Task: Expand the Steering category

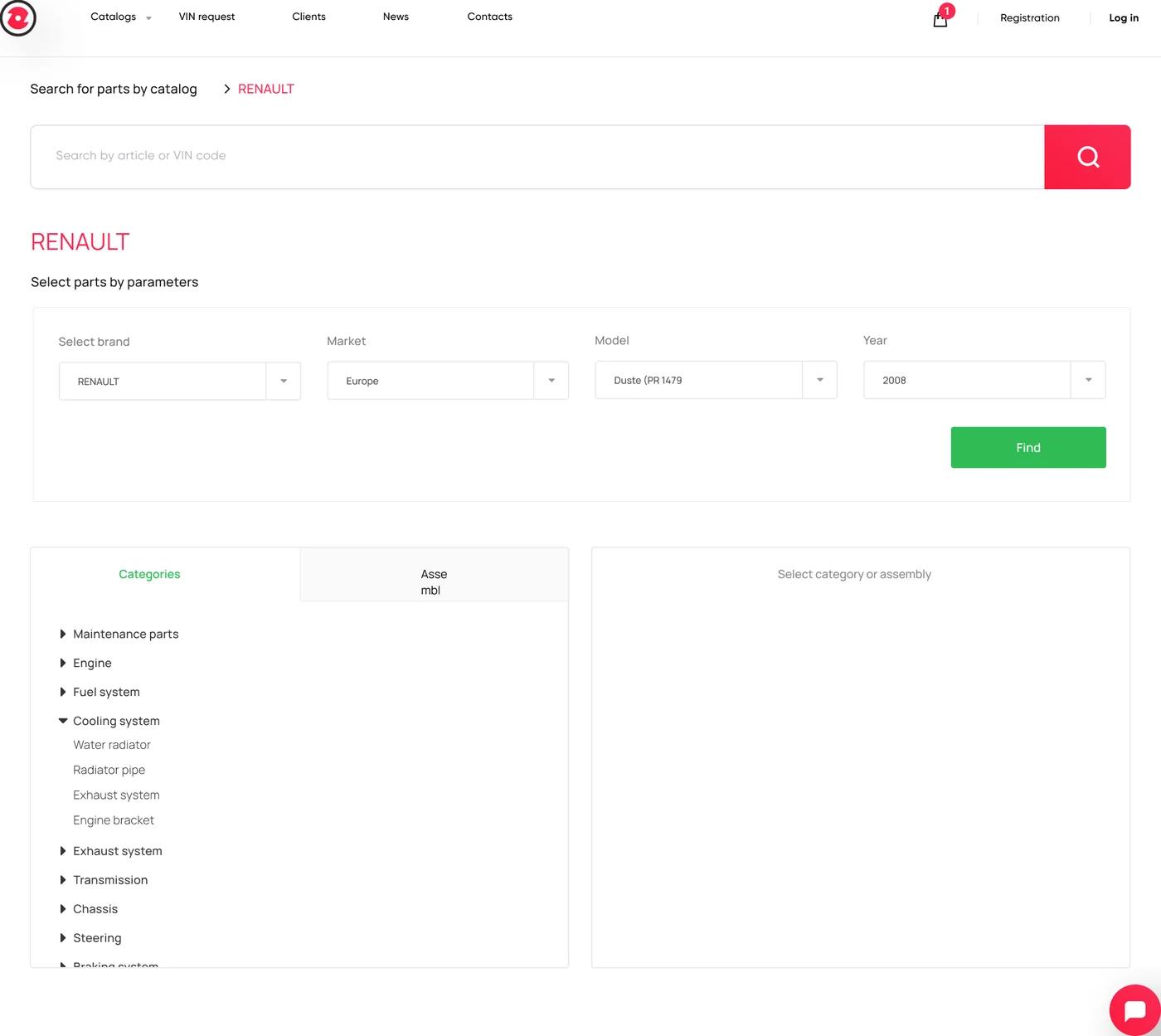Action: pos(90,938)
